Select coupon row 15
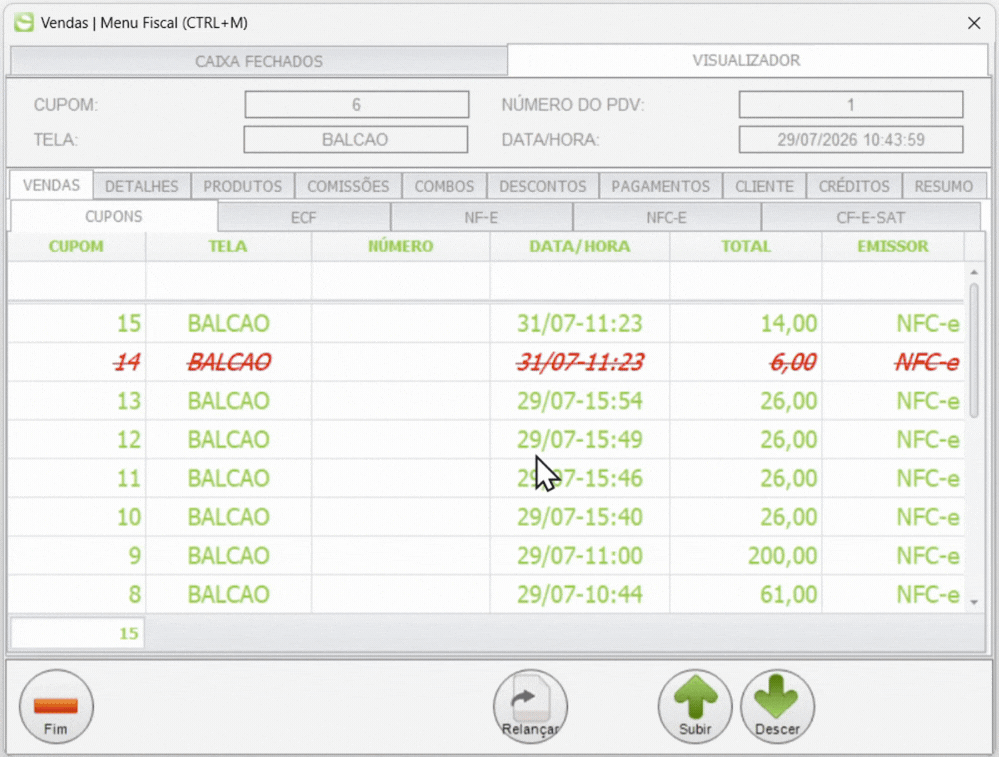The image size is (999, 757). 485,324
